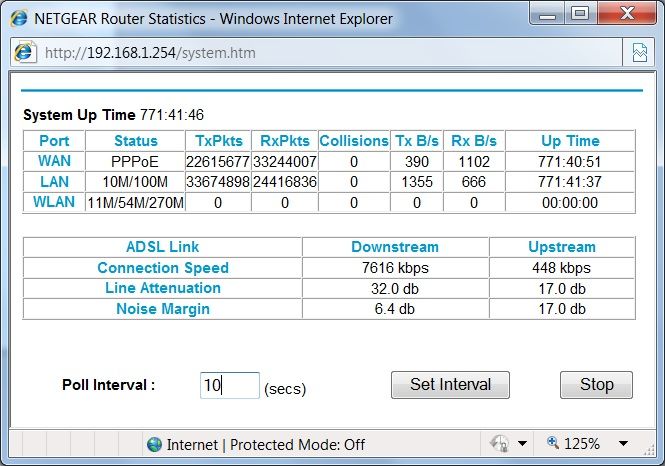Minimize the NETGEAR Router Statistics window
This screenshot has width=665, height=466.
(547, 14)
